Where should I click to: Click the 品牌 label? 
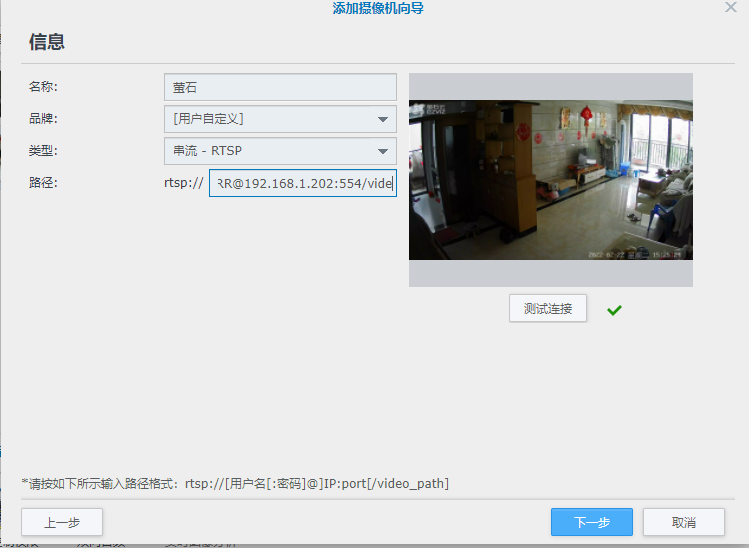(x=43, y=119)
